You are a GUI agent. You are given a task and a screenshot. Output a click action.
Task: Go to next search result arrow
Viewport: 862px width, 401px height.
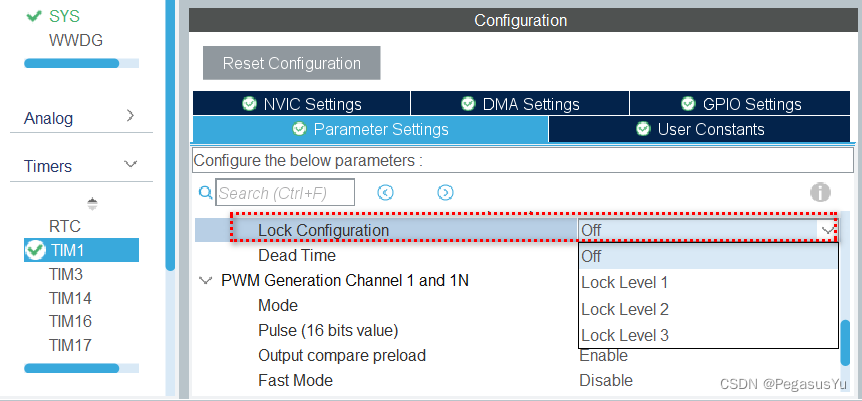tap(446, 193)
